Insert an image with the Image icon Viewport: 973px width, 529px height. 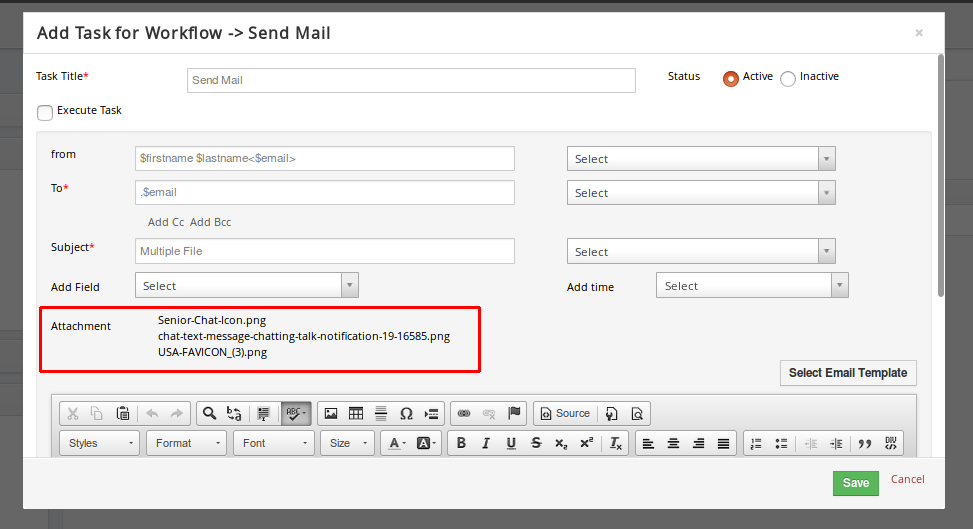coord(331,414)
